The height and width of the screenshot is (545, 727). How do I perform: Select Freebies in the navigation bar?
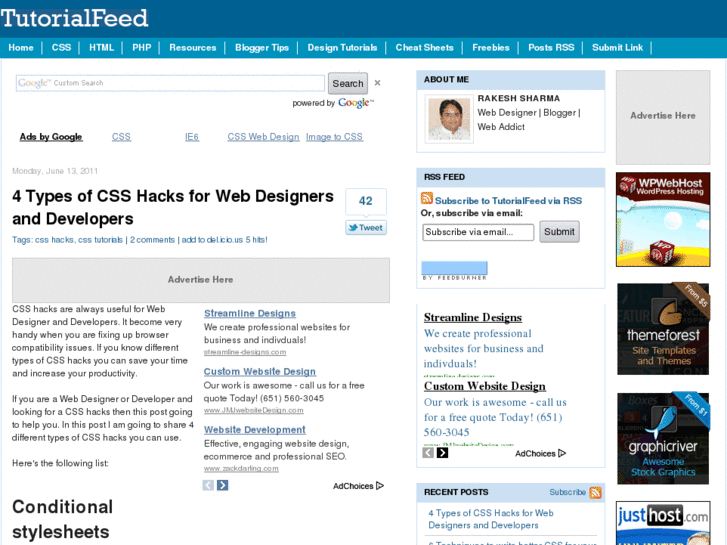pyautogui.click(x=491, y=48)
